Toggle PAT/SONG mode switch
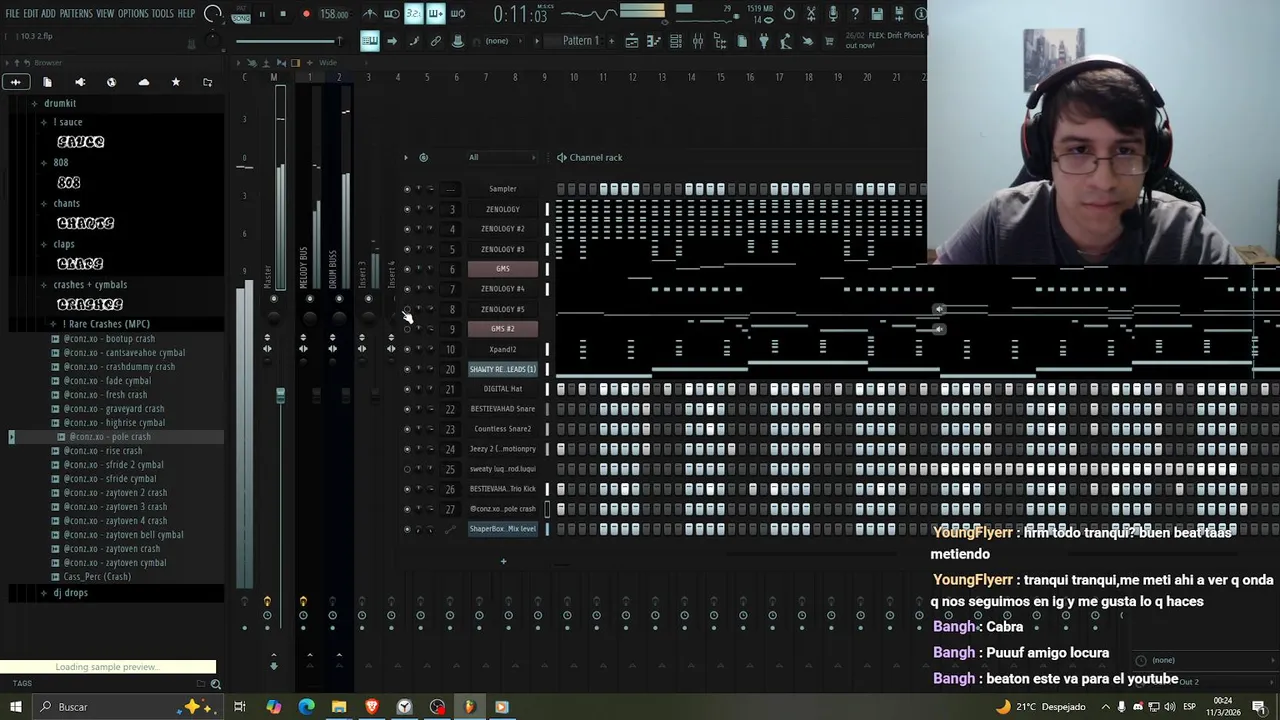The height and width of the screenshot is (720, 1280). [241, 14]
